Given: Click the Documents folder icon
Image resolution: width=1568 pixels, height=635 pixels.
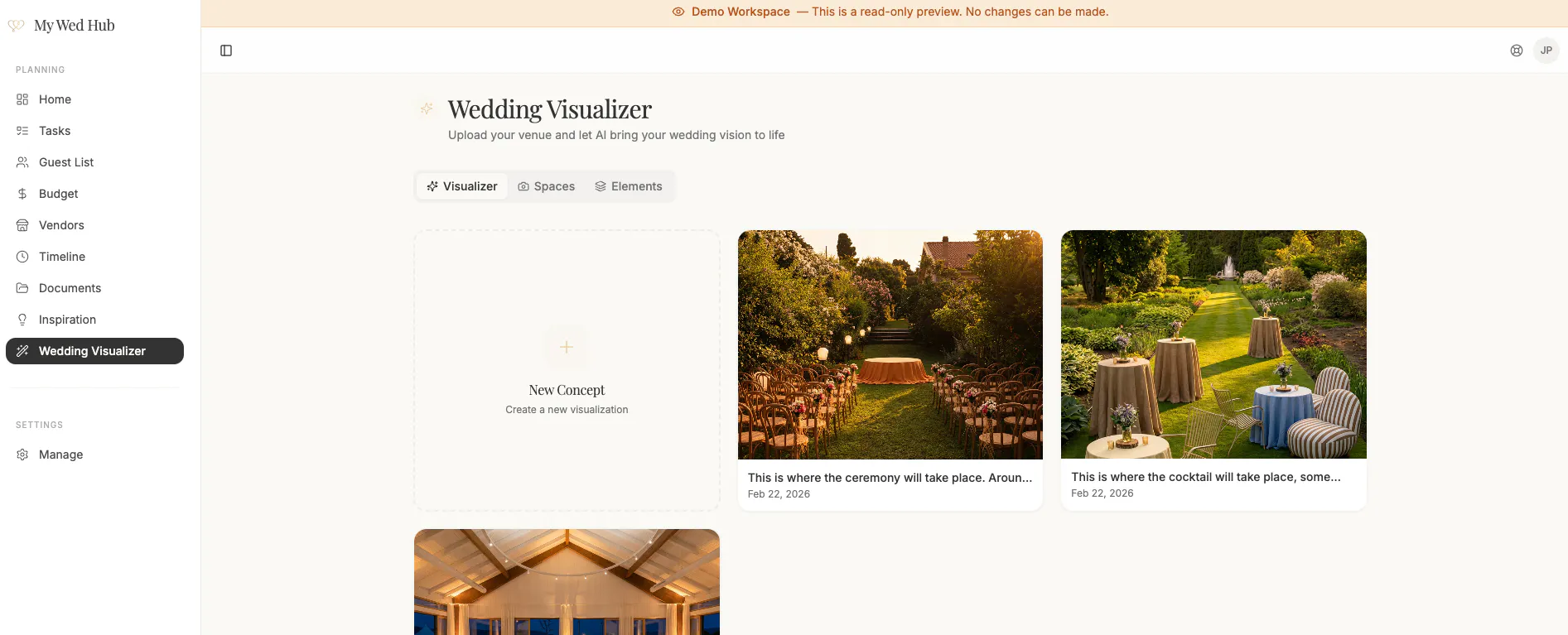Looking at the screenshot, I should click(22, 288).
